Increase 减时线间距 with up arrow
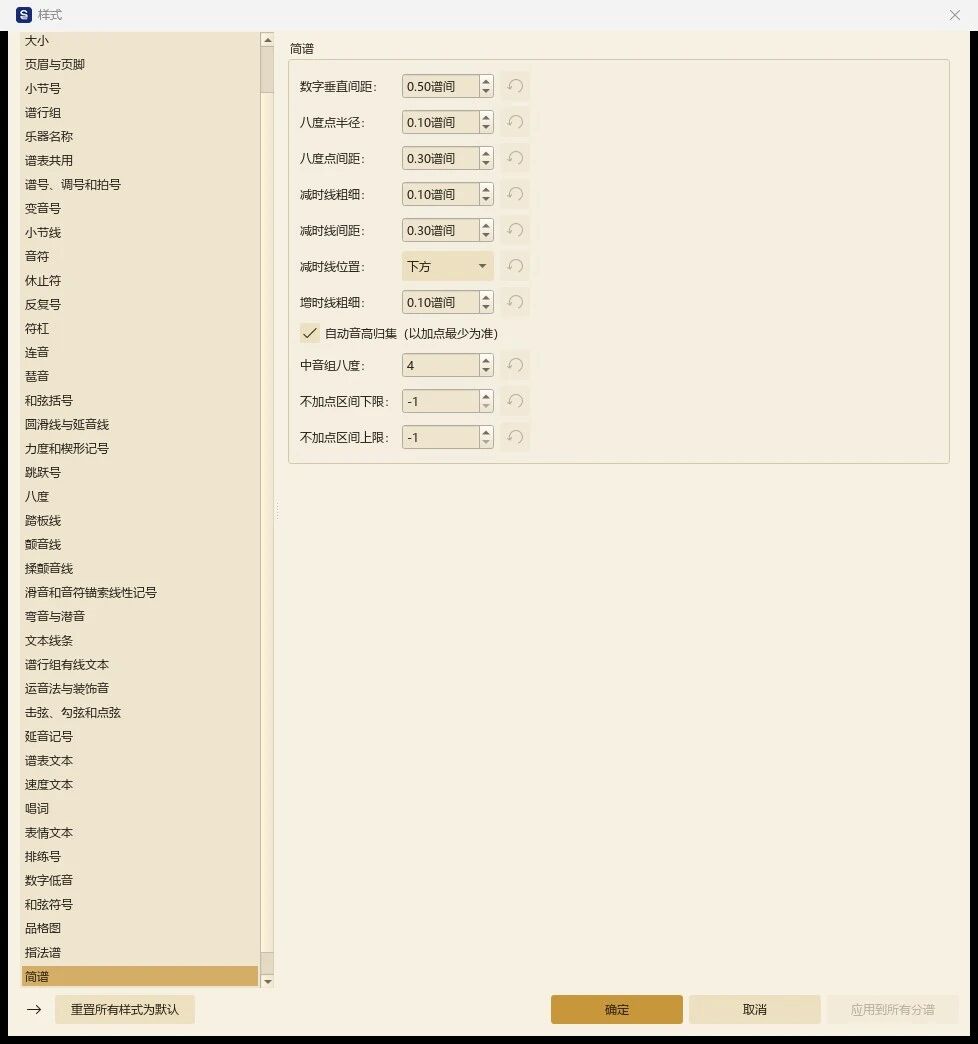 click(486, 225)
